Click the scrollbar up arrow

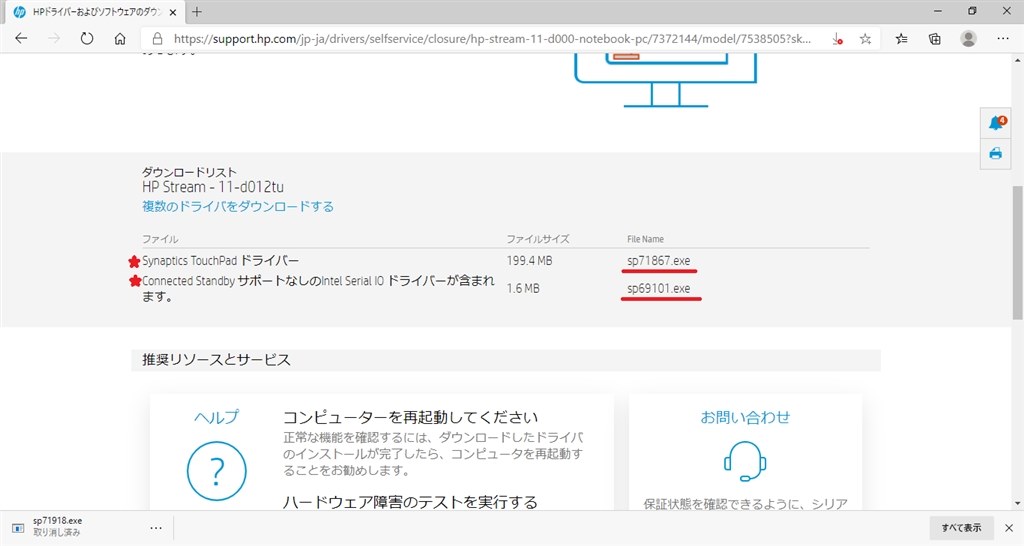pyautogui.click(x=1017, y=60)
